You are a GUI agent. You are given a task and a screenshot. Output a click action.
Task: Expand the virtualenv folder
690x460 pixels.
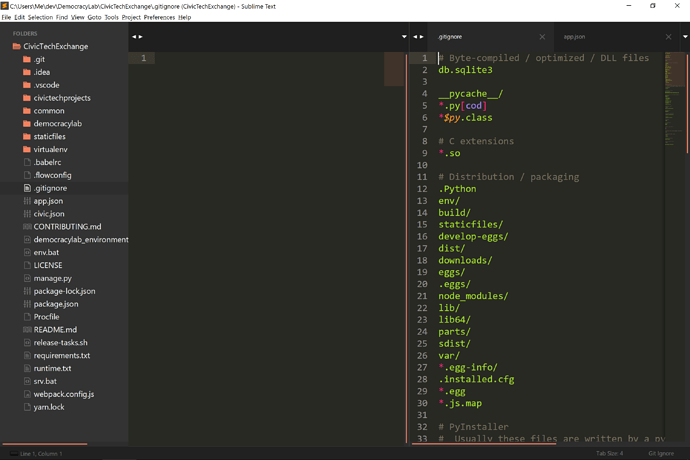pyautogui.click(x=27, y=149)
